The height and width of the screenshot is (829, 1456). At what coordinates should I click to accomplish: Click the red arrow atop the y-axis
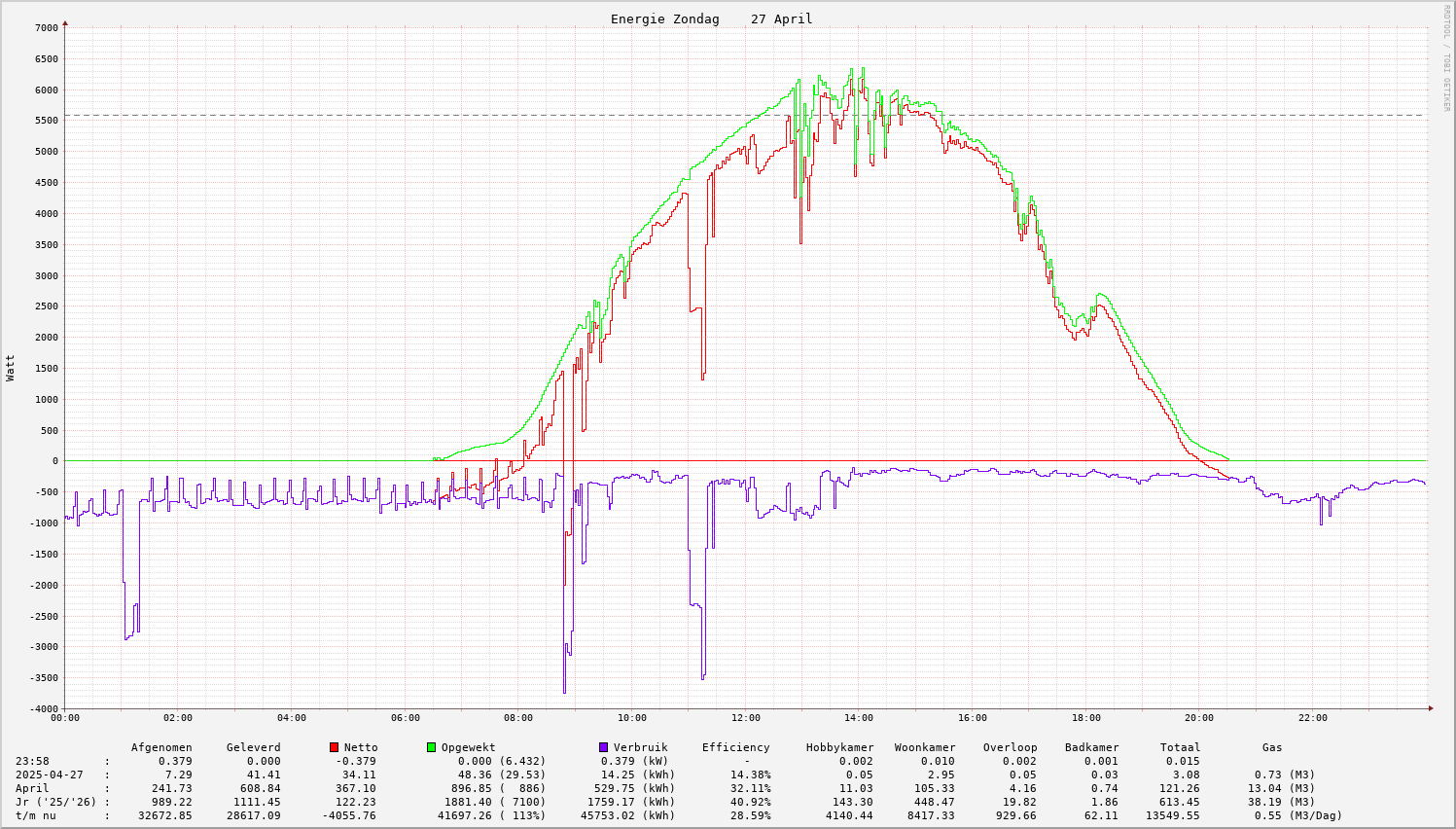click(65, 22)
